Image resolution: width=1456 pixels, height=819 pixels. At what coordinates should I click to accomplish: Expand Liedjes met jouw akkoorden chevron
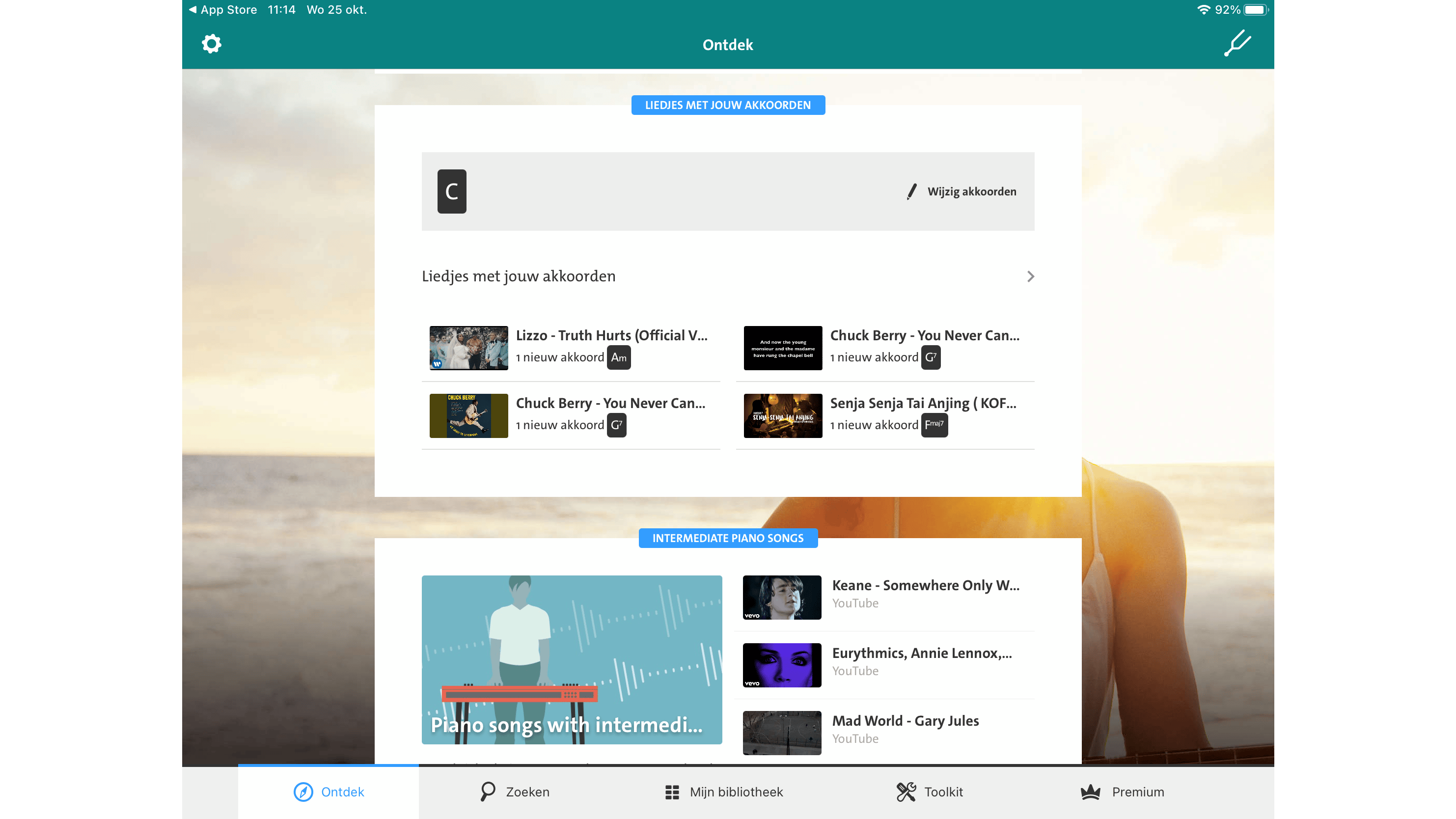(1030, 276)
